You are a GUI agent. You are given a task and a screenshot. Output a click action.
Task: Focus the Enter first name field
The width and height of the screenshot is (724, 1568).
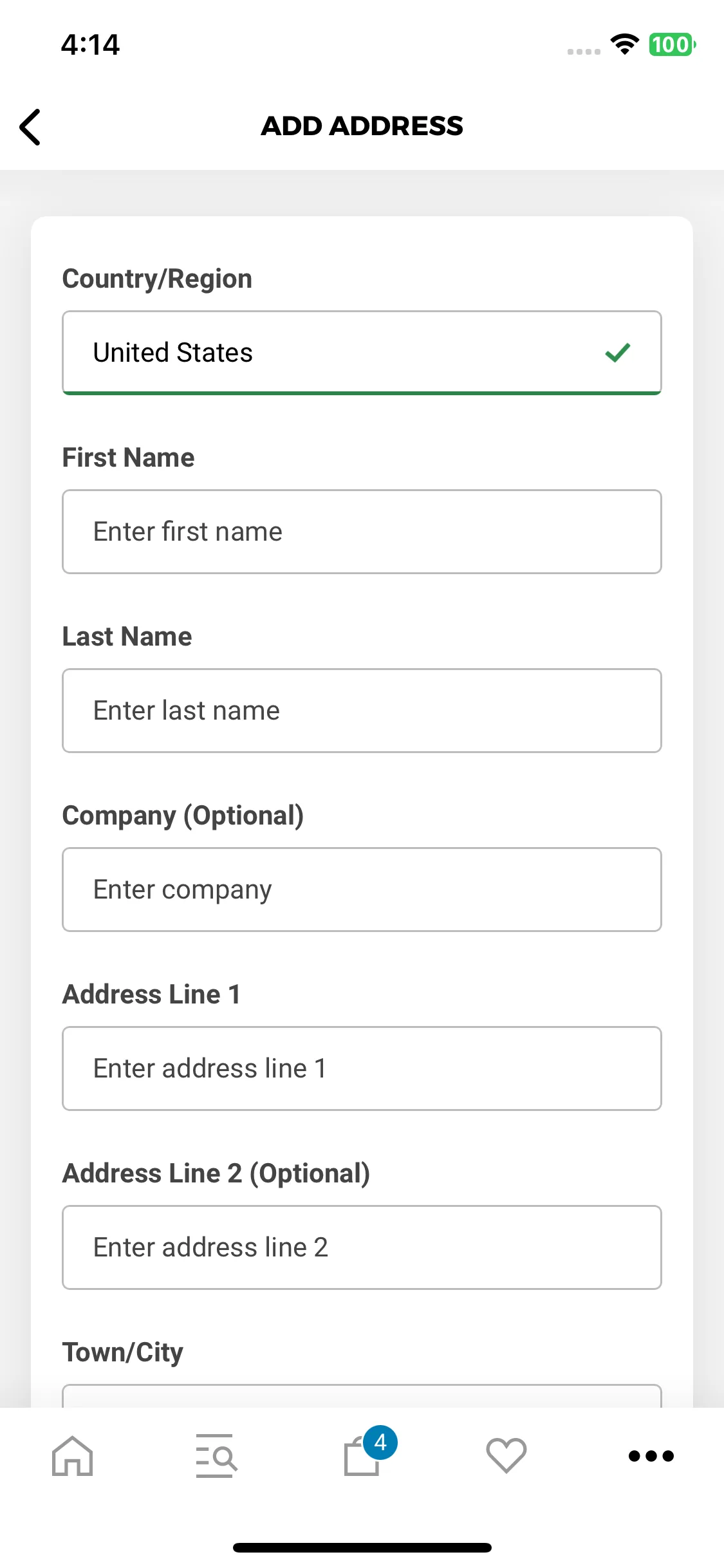coord(362,532)
